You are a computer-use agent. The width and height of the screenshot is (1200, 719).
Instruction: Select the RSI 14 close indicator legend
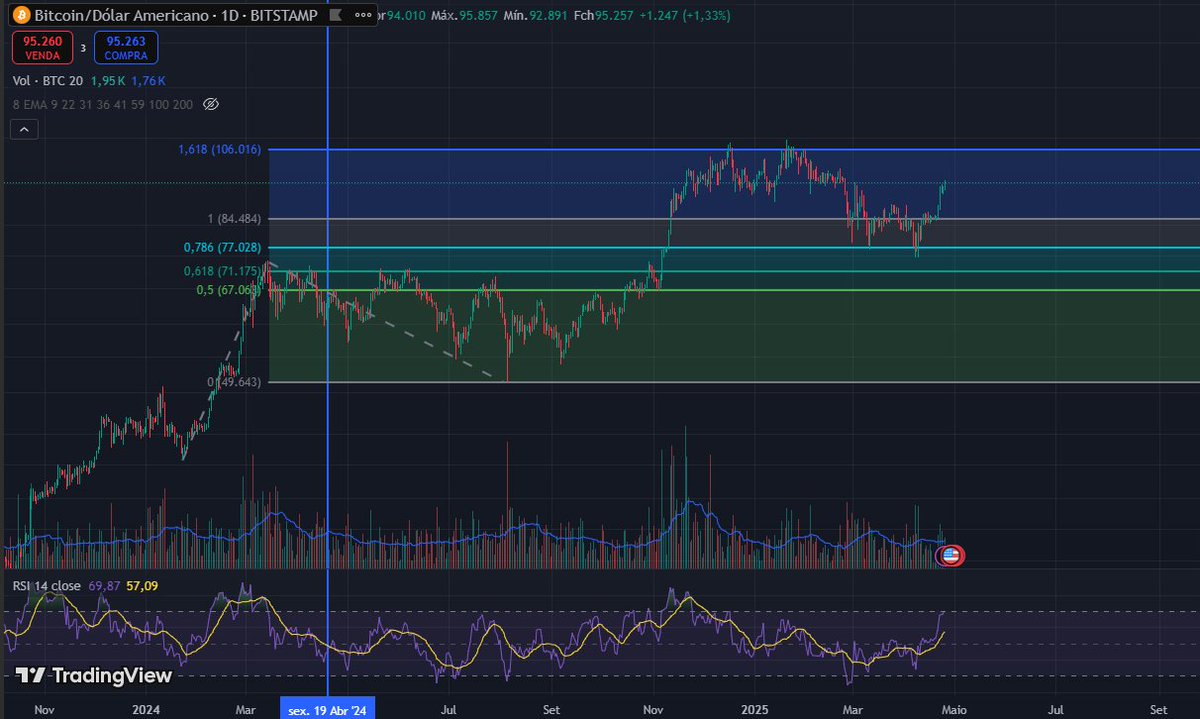pos(46,585)
